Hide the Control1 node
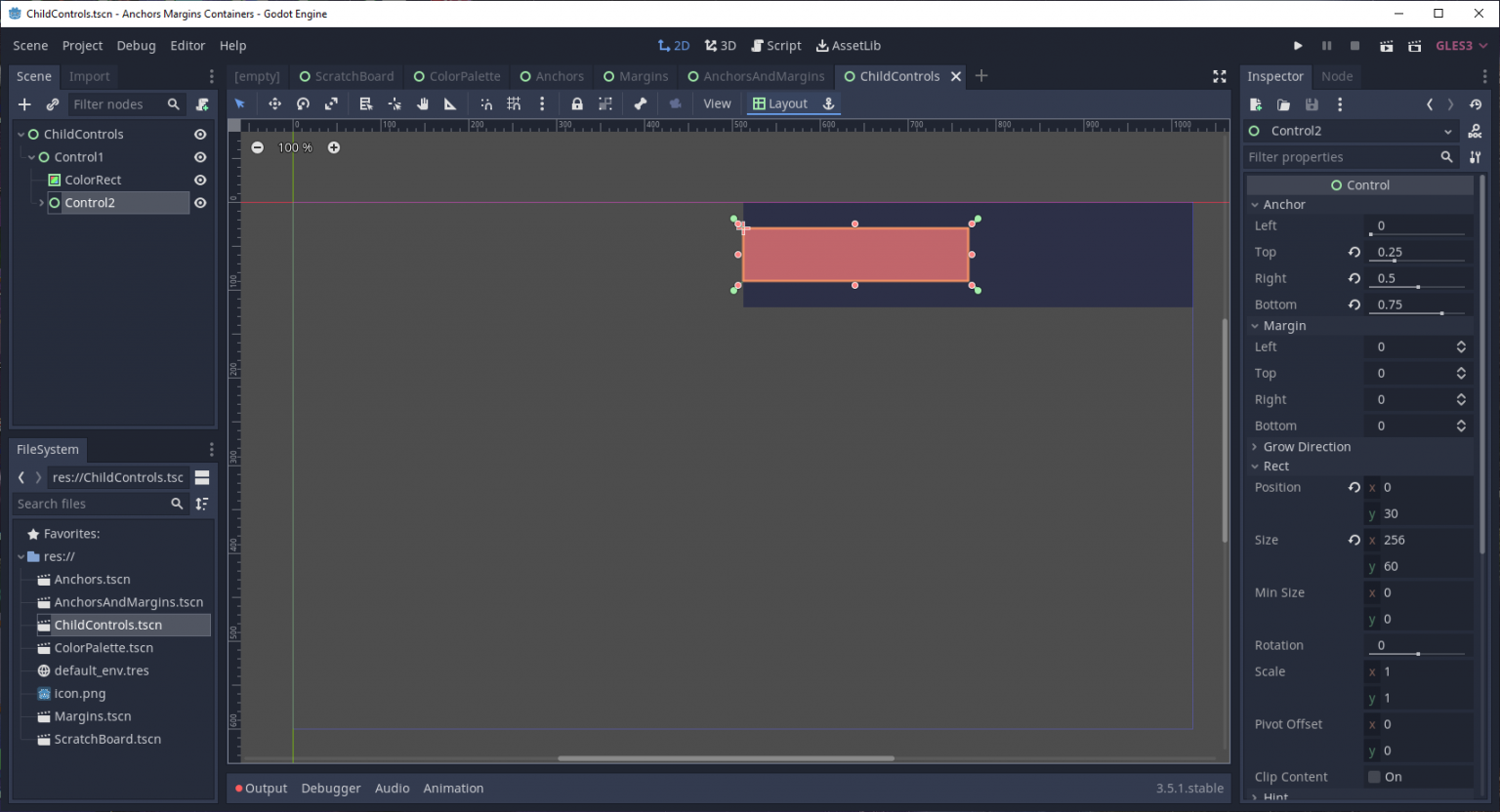Screen dimensions: 1500x812 [199, 156]
